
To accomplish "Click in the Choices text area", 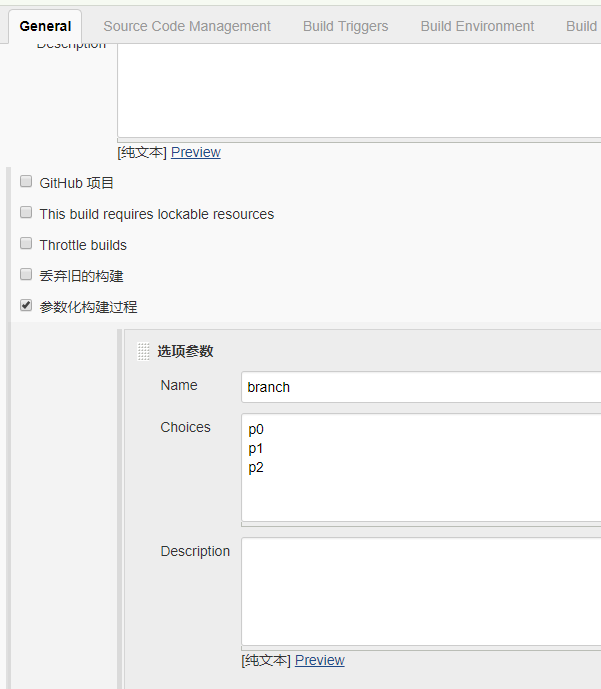I will pos(421,468).
